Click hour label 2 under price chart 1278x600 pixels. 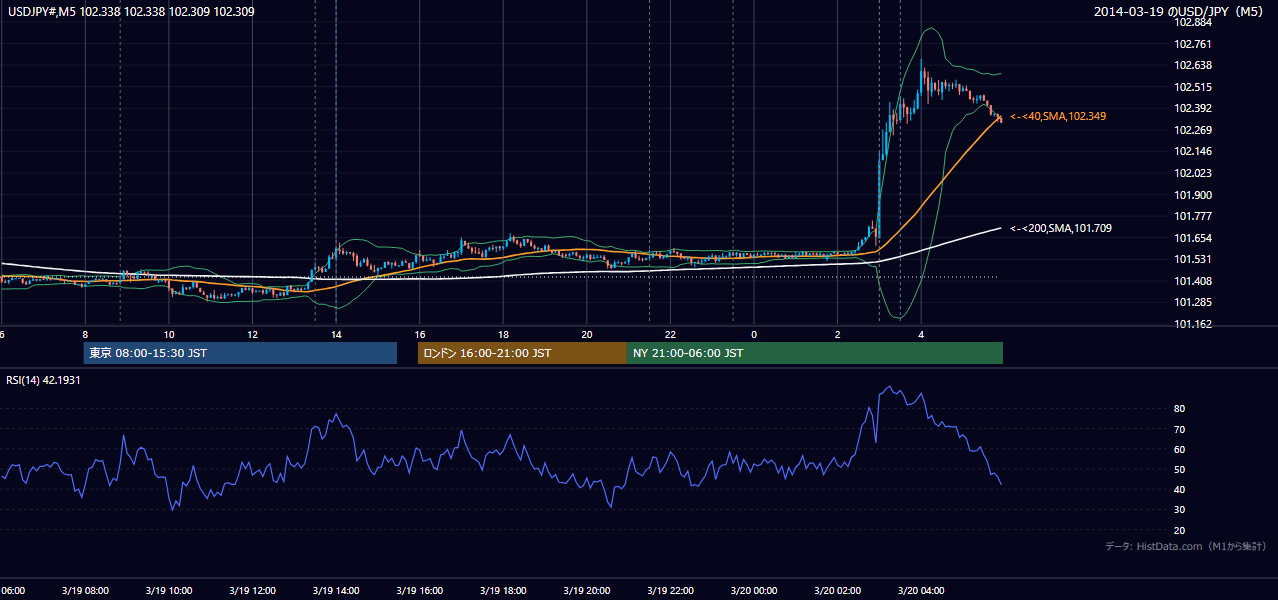click(x=838, y=334)
